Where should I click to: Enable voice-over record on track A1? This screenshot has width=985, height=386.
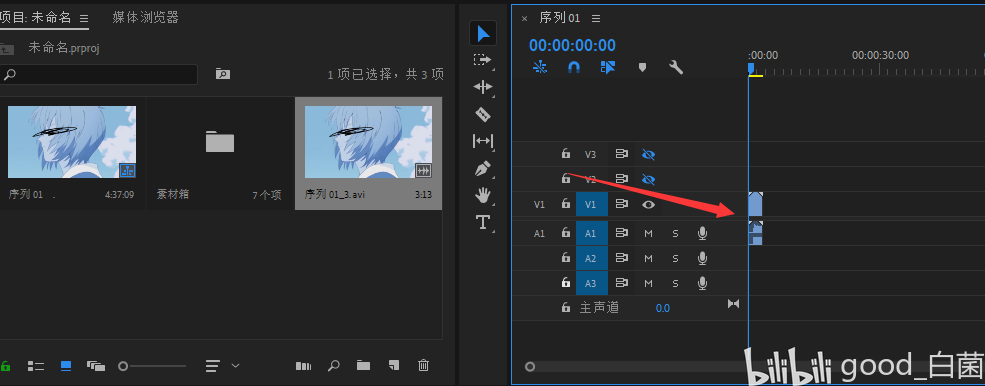point(702,233)
